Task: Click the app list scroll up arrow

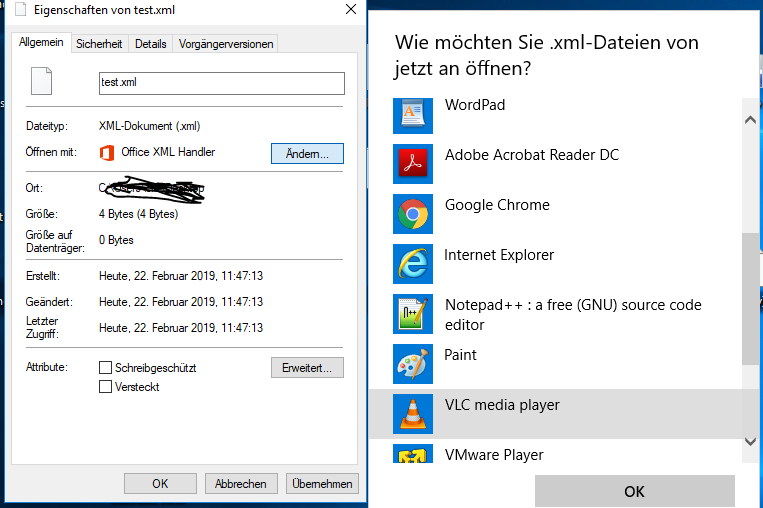Action: 750,120
